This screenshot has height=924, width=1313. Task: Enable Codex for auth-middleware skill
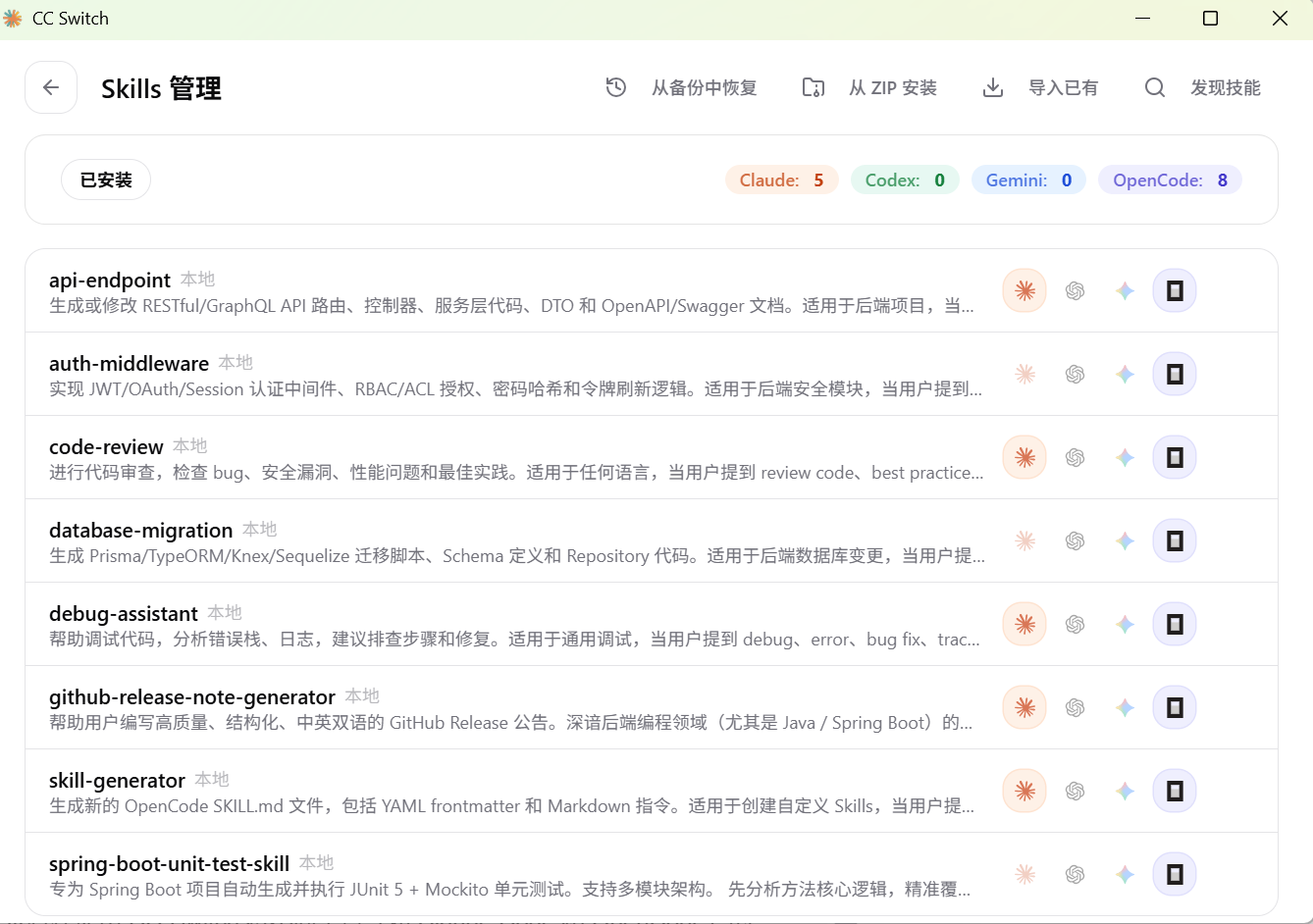point(1075,374)
